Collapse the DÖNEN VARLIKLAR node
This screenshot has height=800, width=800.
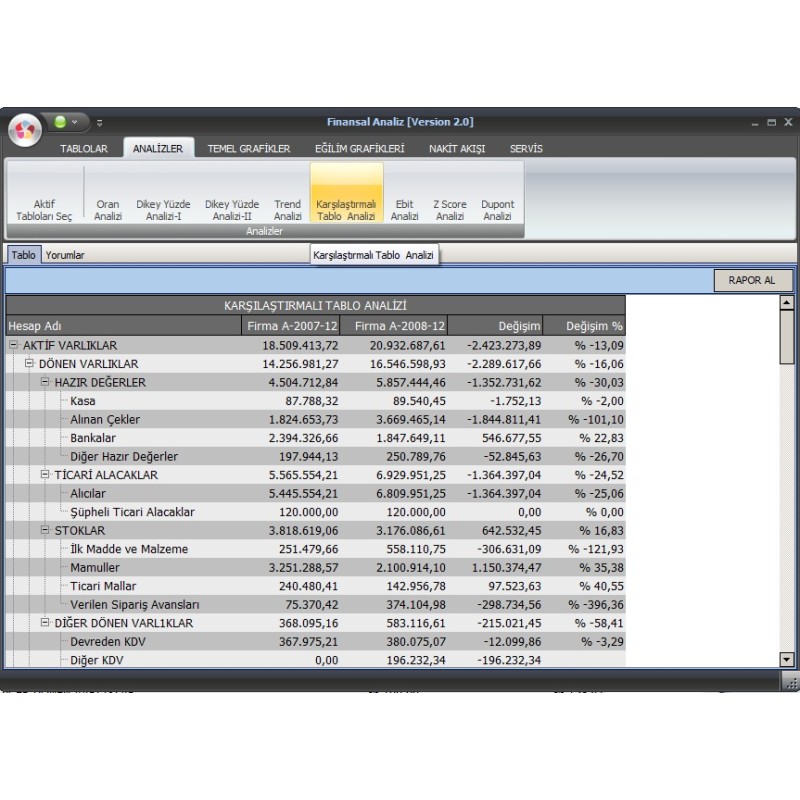(30, 363)
